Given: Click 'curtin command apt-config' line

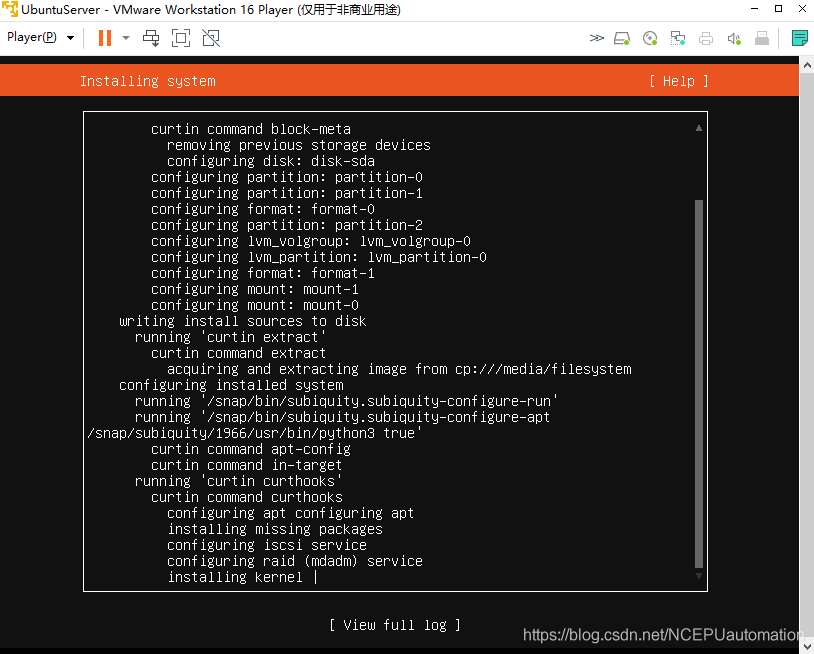Looking at the screenshot, I should pyautogui.click(x=251, y=449).
